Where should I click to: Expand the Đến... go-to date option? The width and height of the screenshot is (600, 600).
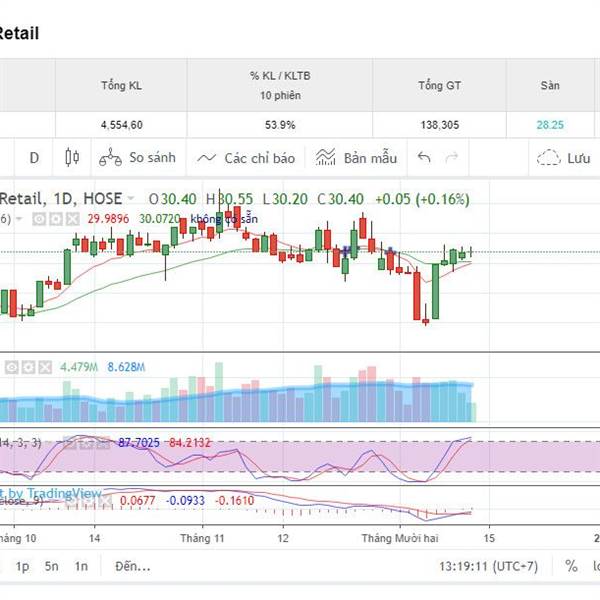[132, 566]
